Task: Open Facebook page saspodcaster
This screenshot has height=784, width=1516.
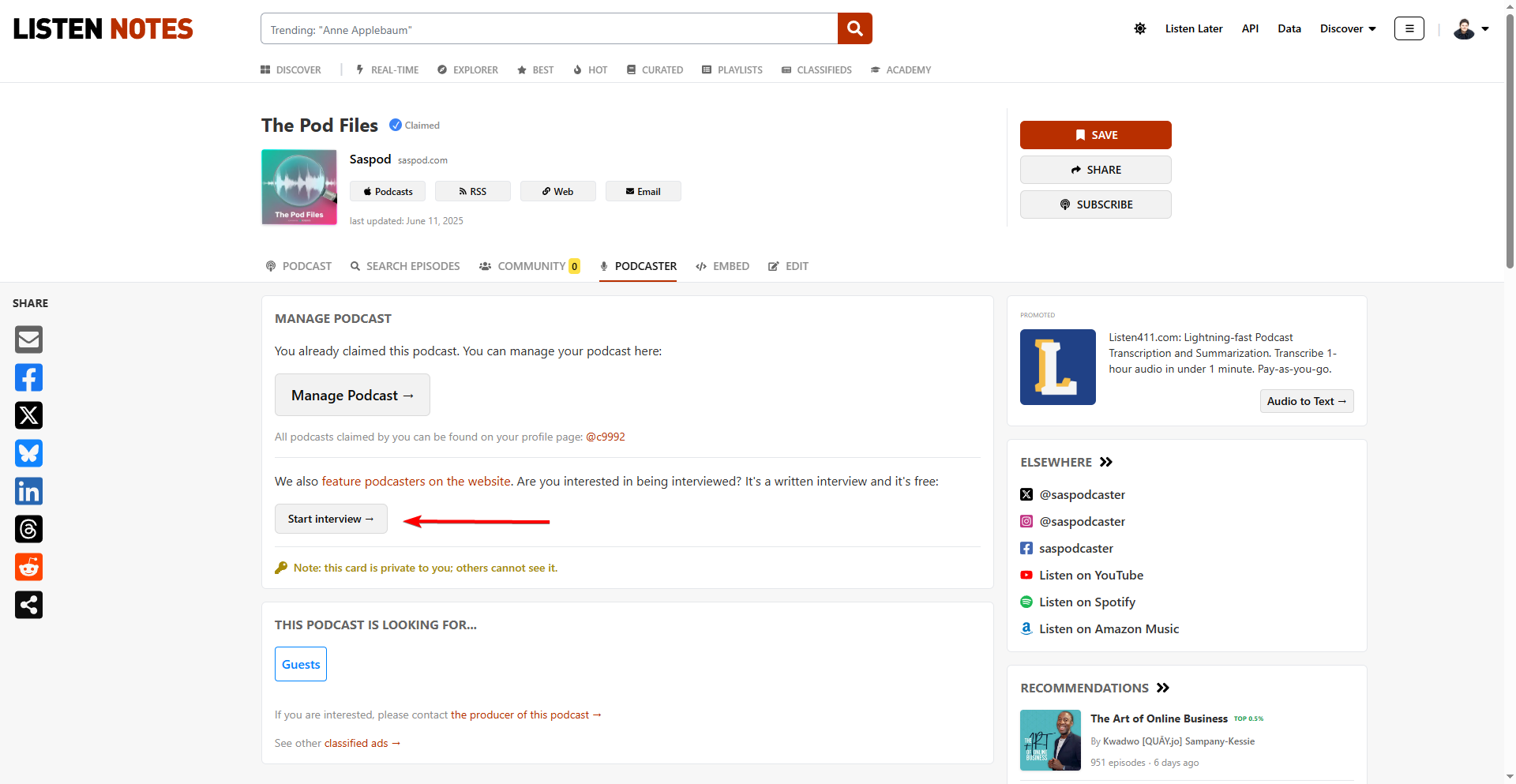Action: (x=1067, y=548)
